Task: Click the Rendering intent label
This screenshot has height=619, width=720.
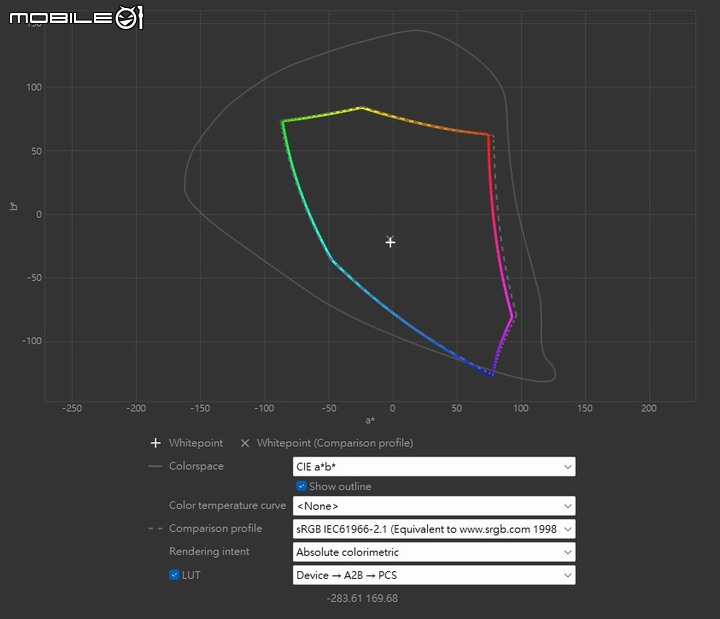Action: click(x=209, y=551)
